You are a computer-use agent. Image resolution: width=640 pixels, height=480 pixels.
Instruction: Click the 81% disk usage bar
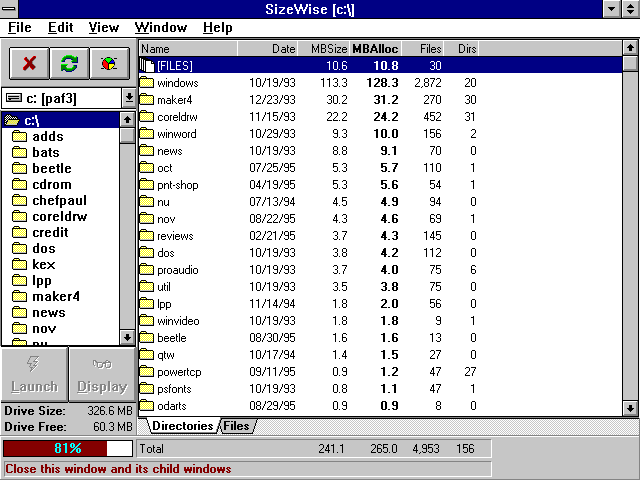[68, 449]
